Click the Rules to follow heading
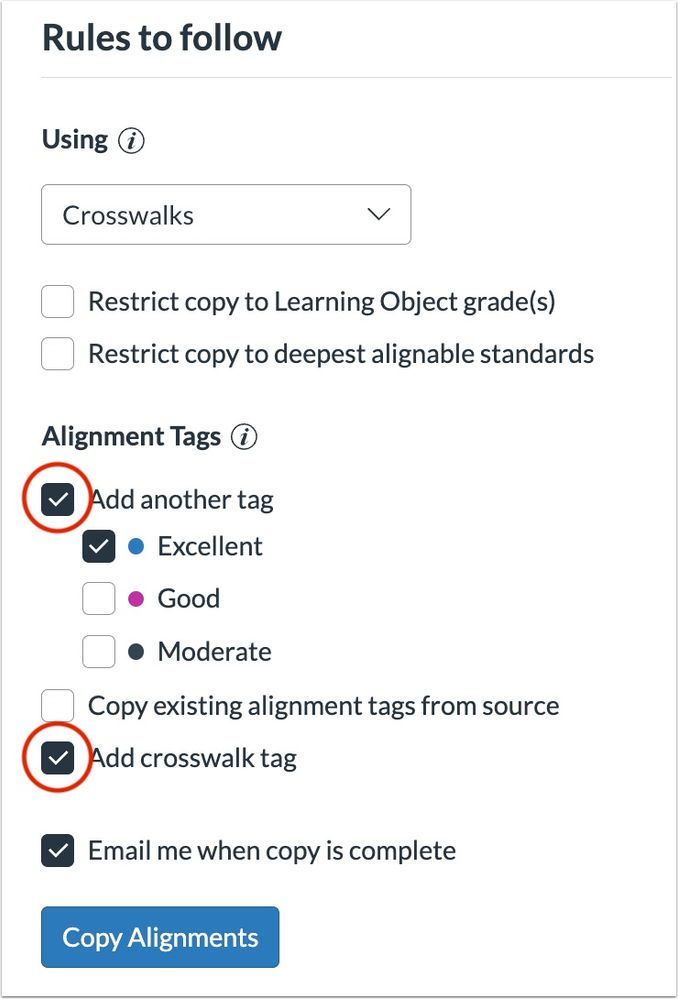Image resolution: width=678 pixels, height=999 pixels. 162,38
